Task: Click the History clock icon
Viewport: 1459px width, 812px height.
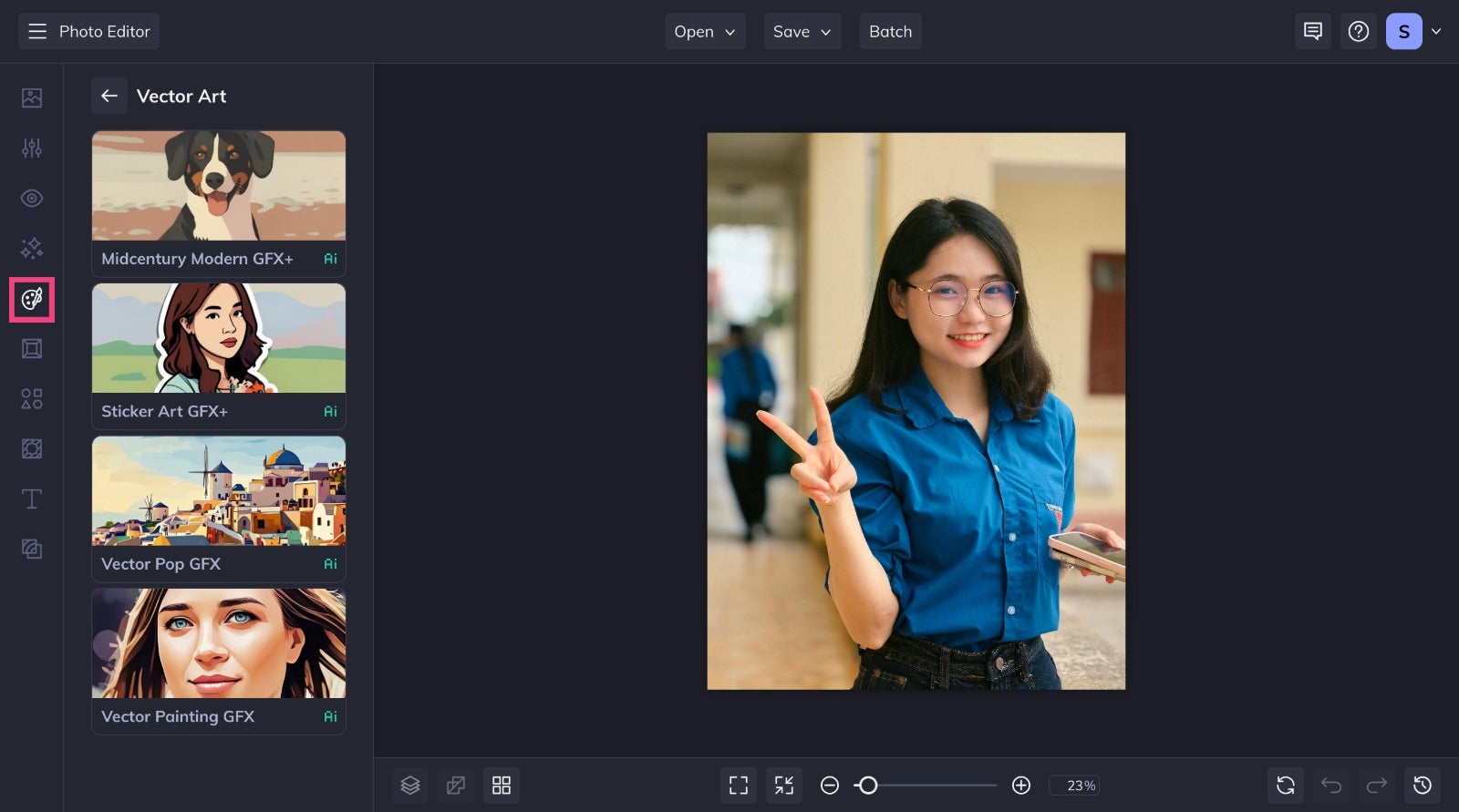Action: [1423, 785]
